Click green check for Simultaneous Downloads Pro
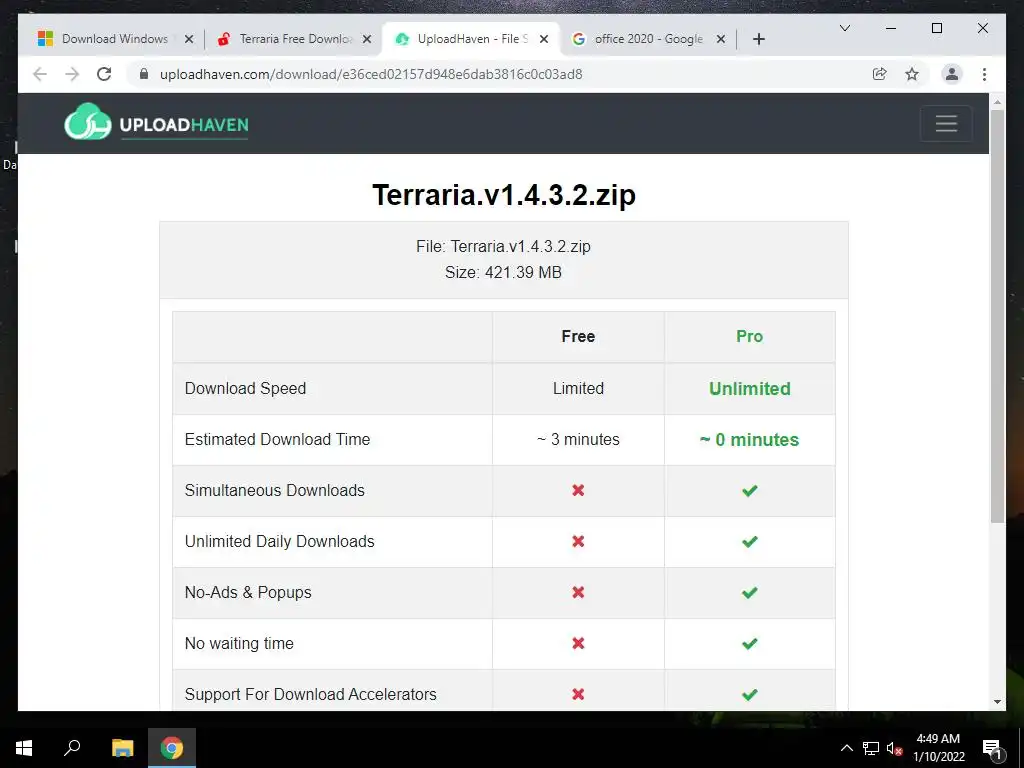 (750, 490)
